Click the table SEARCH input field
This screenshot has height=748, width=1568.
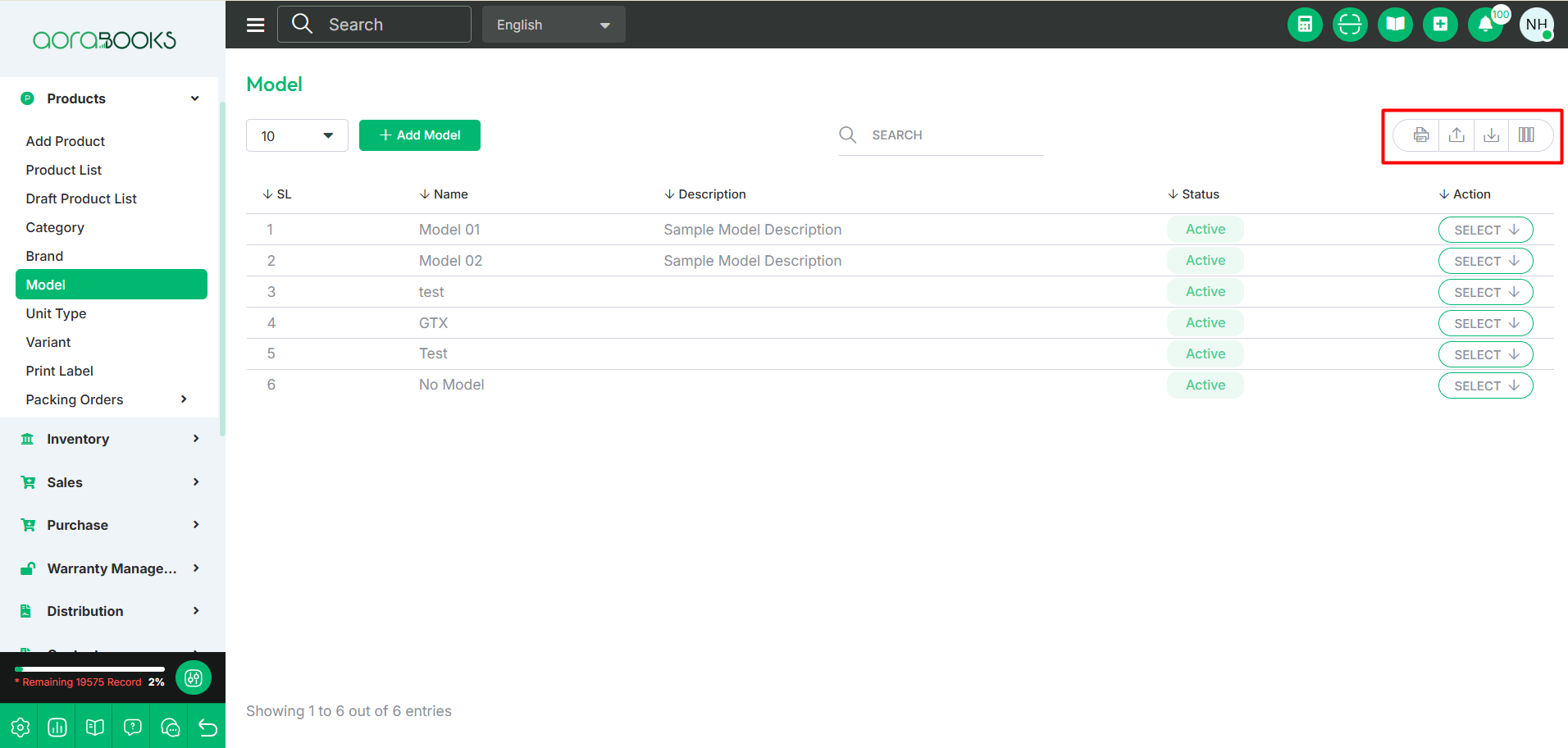pyautogui.click(x=941, y=135)
